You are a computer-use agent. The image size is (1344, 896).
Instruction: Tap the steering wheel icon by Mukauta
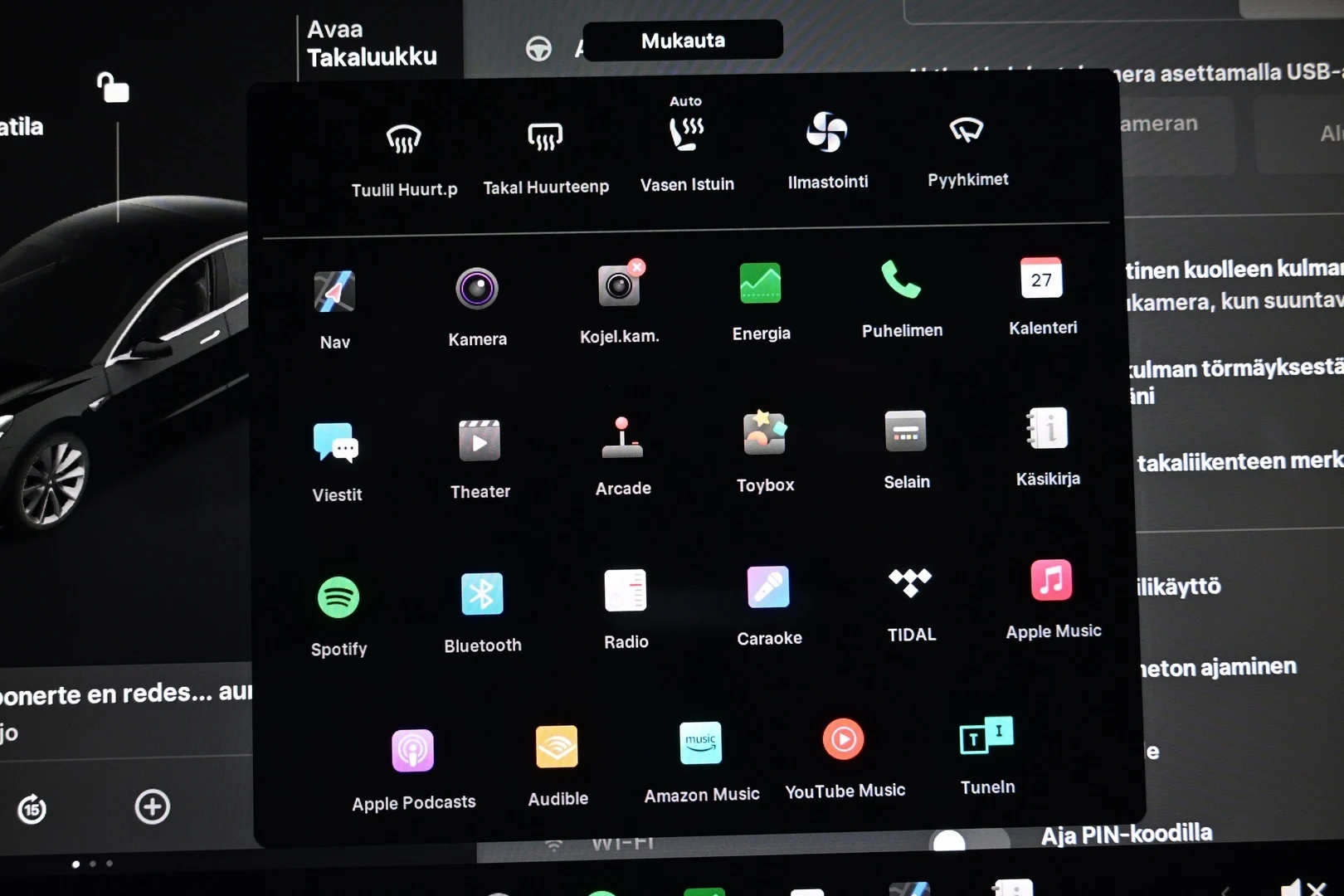[x=538, y=49]
